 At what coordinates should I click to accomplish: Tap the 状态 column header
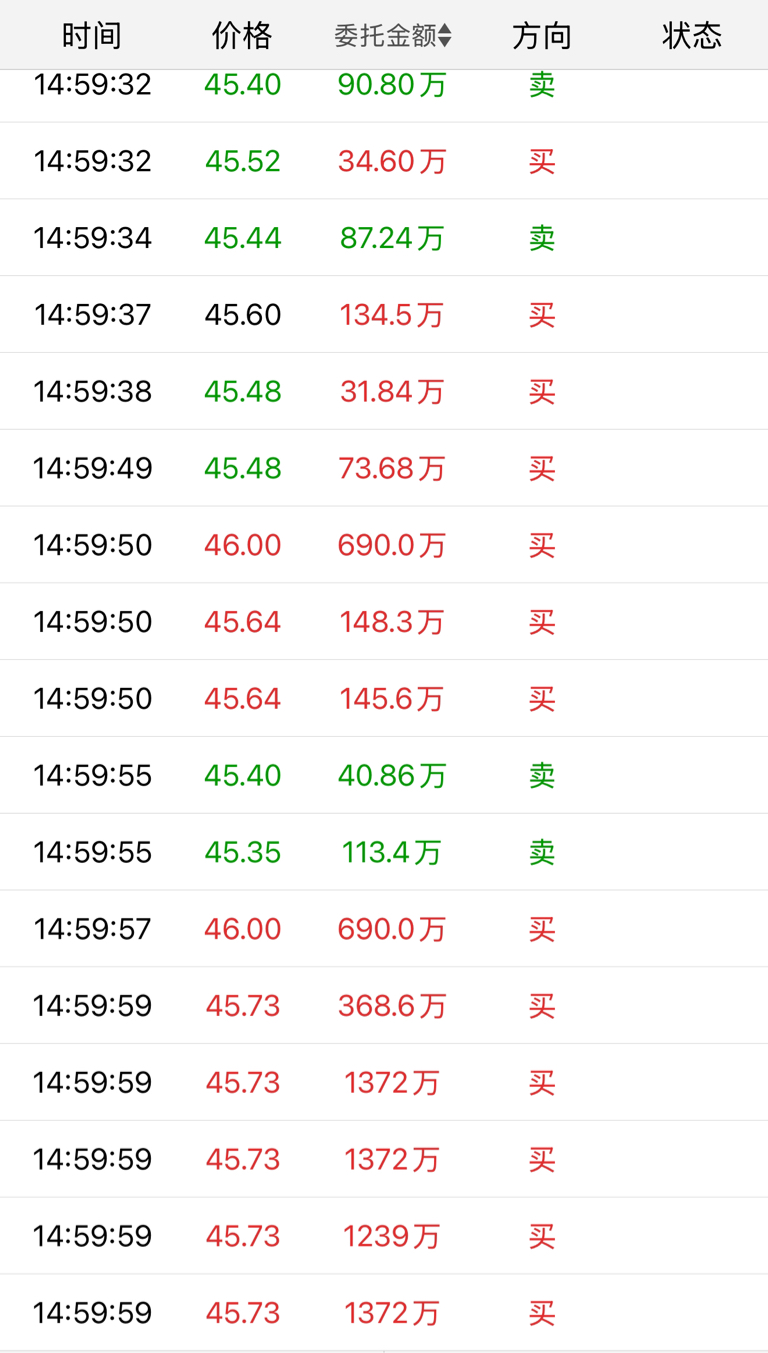(x=691, y=36)
